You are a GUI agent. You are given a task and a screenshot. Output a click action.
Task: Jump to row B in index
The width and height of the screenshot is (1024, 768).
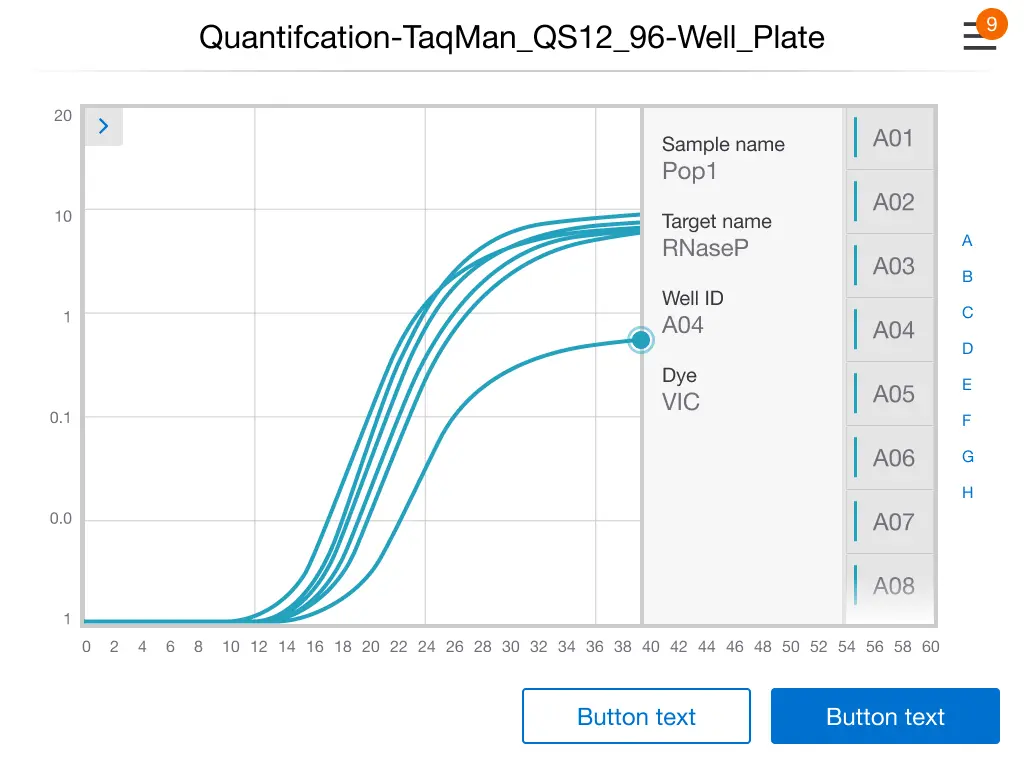pos(967,277)
